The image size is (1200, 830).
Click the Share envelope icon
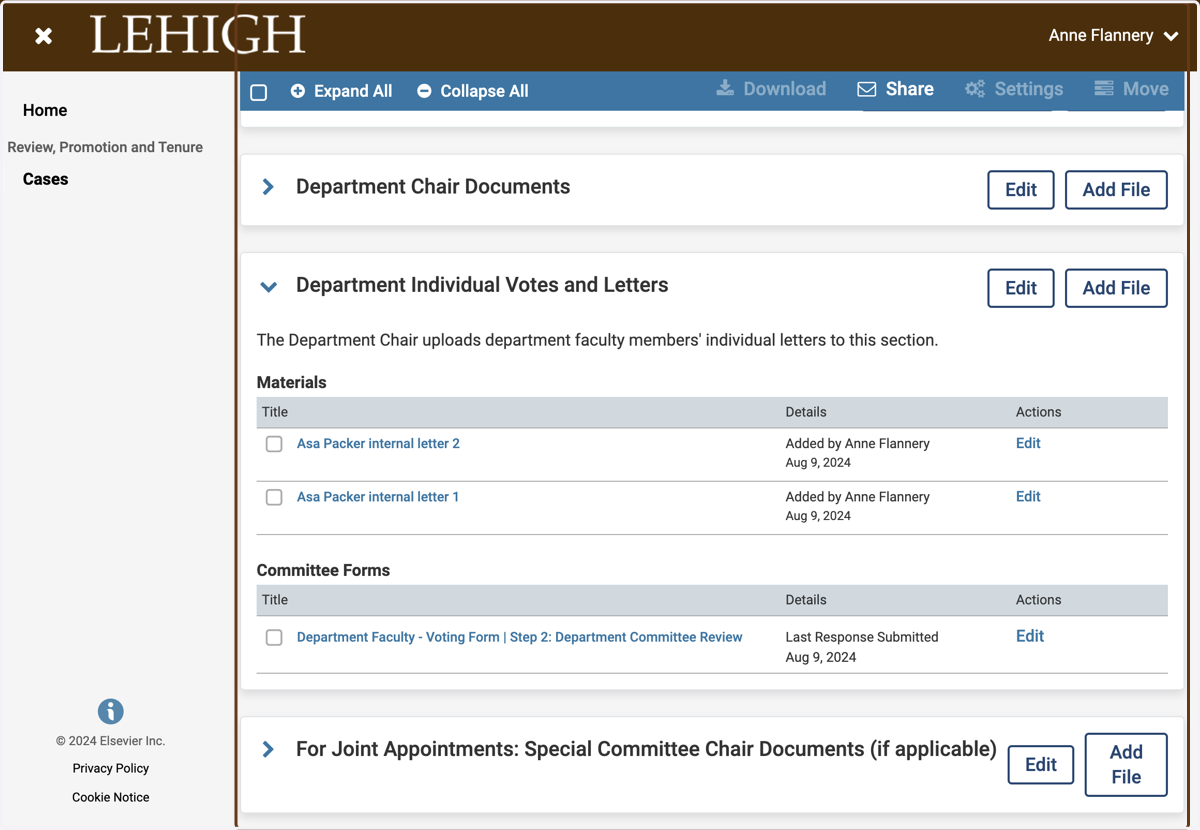tap(867, 89)
